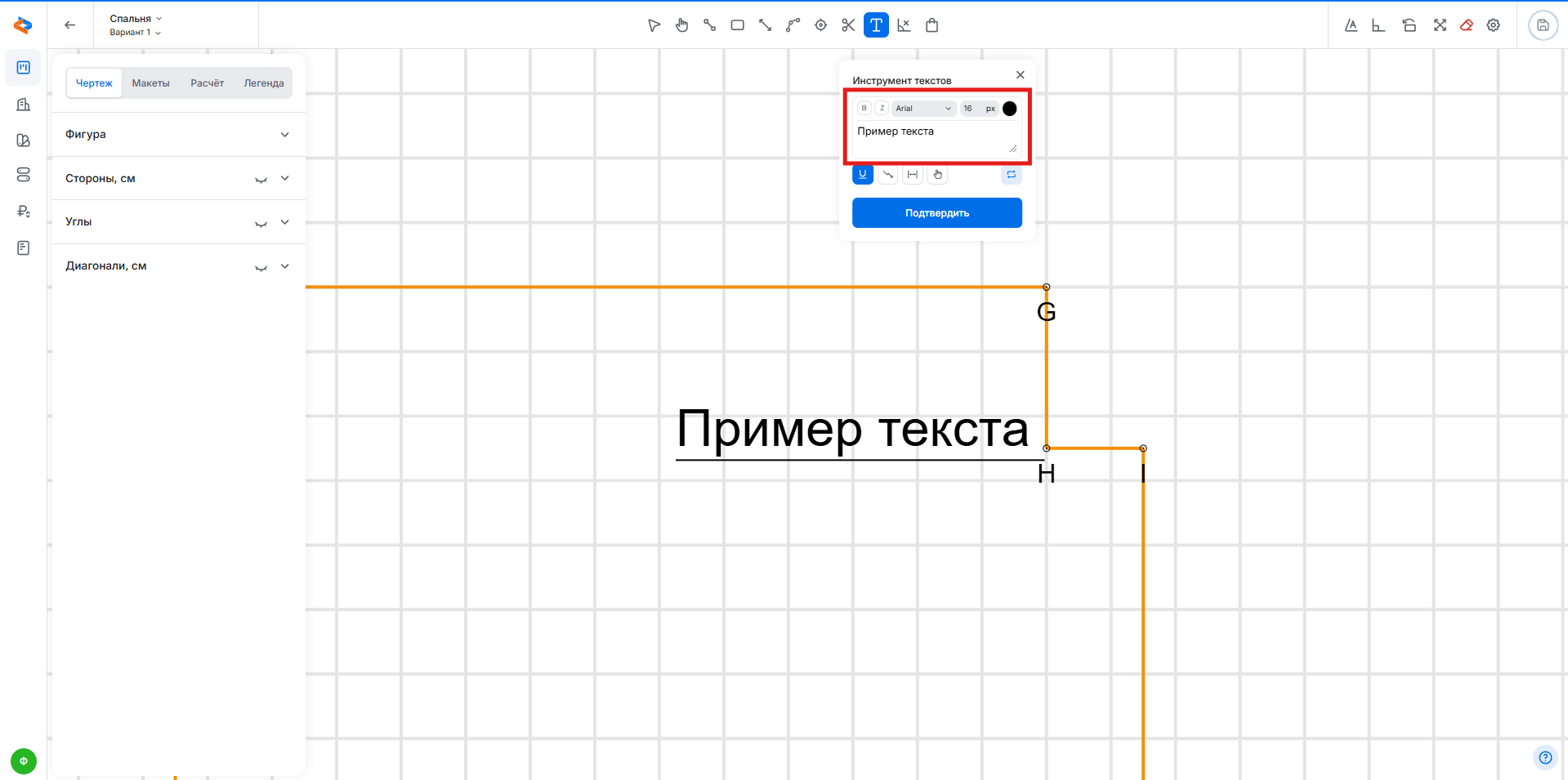Image resolution: width=1568 pixels, height=780 pixels.
Task: Expand the Фигура section
Action: pyautogui.click(x=284, y=135)
